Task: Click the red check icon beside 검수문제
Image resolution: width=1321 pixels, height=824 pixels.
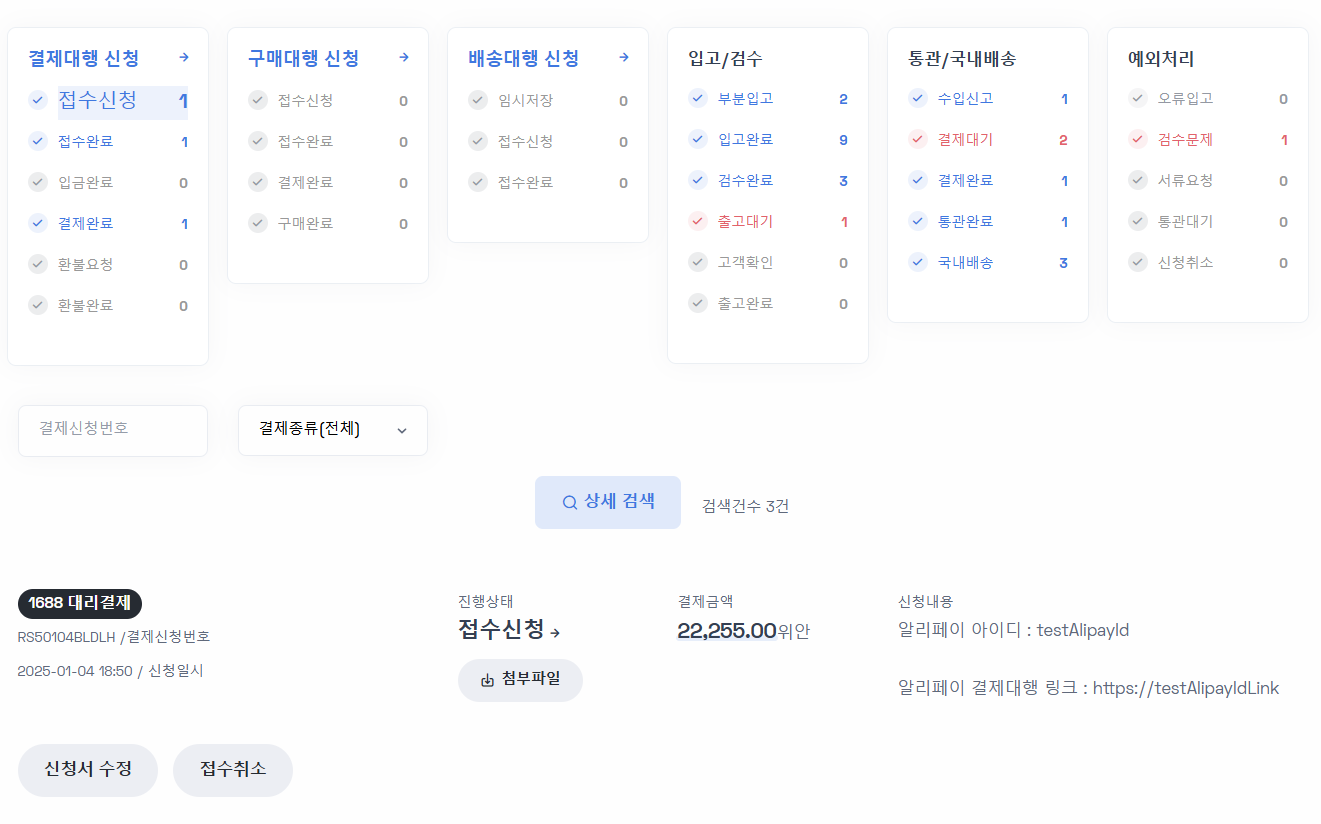Action: coord(1137,139)
